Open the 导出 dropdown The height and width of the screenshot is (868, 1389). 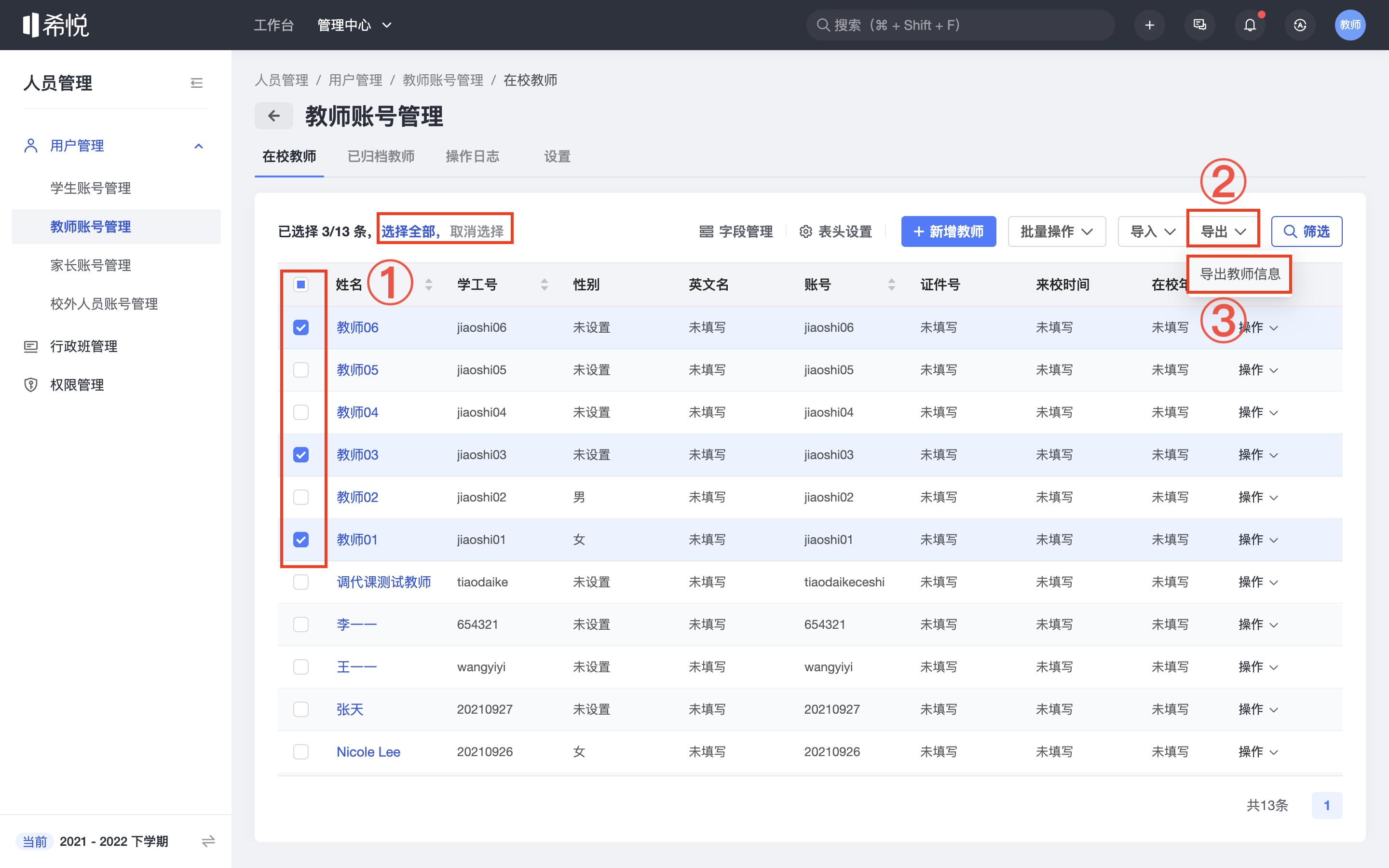(1223, 231)
